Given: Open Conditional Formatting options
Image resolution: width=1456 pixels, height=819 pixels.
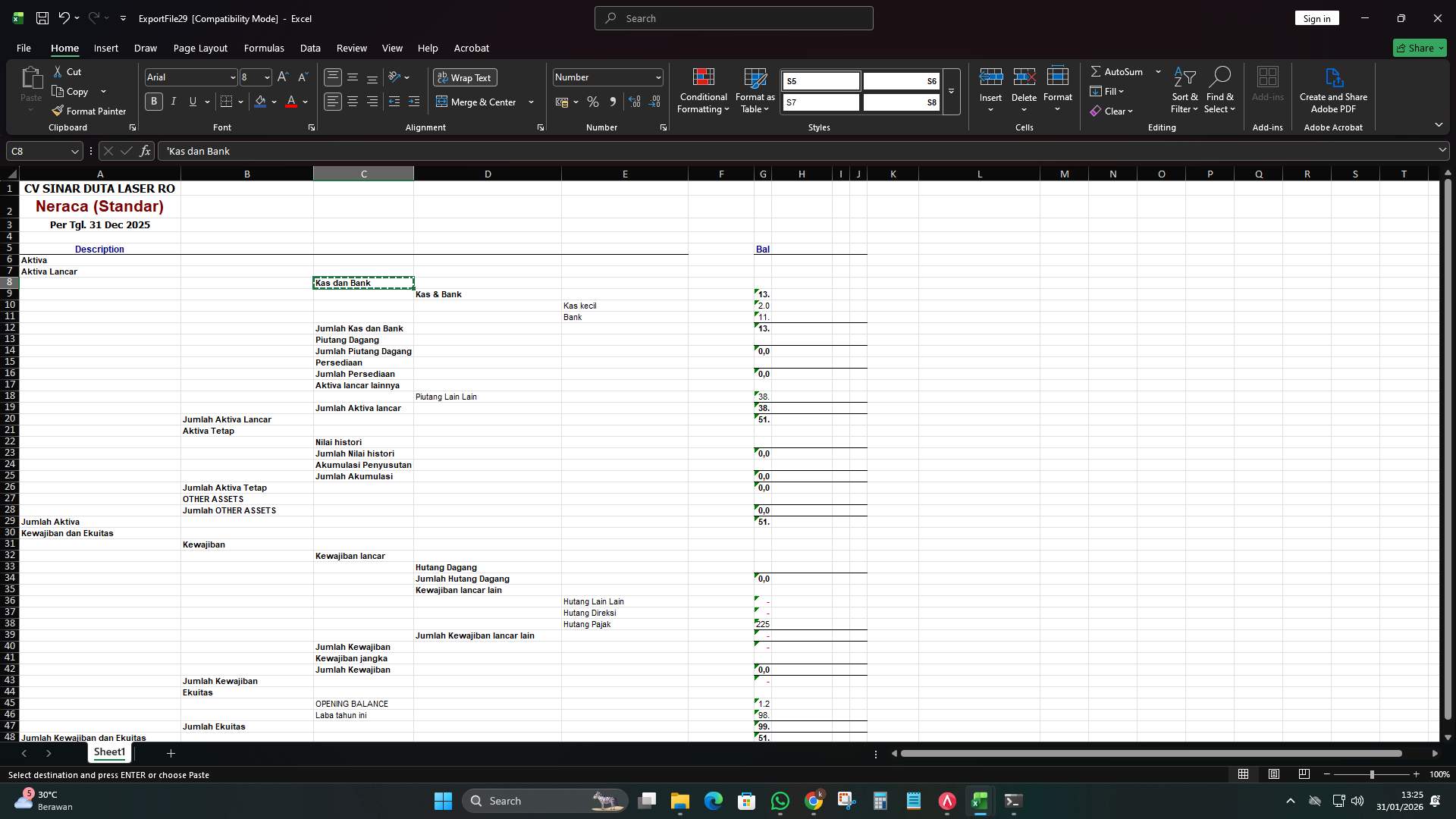Looking at the screenshot, I should (x=703, y=91).
